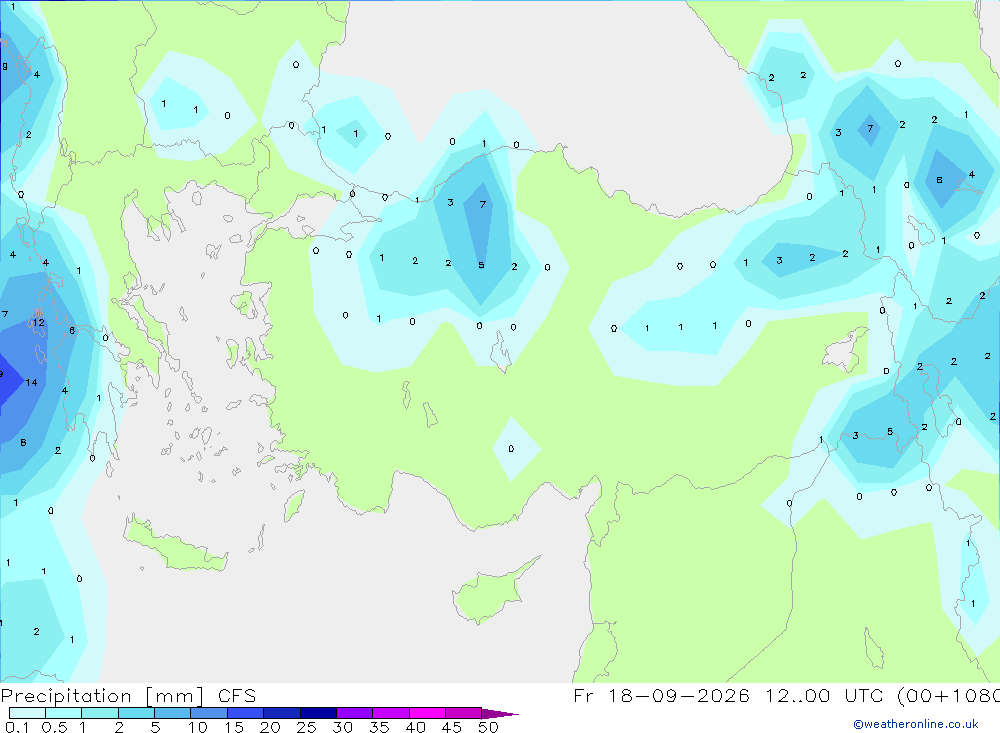Select the 0.5–1 mm legend color swatch

pyautogui.click(x=64, y=713)
